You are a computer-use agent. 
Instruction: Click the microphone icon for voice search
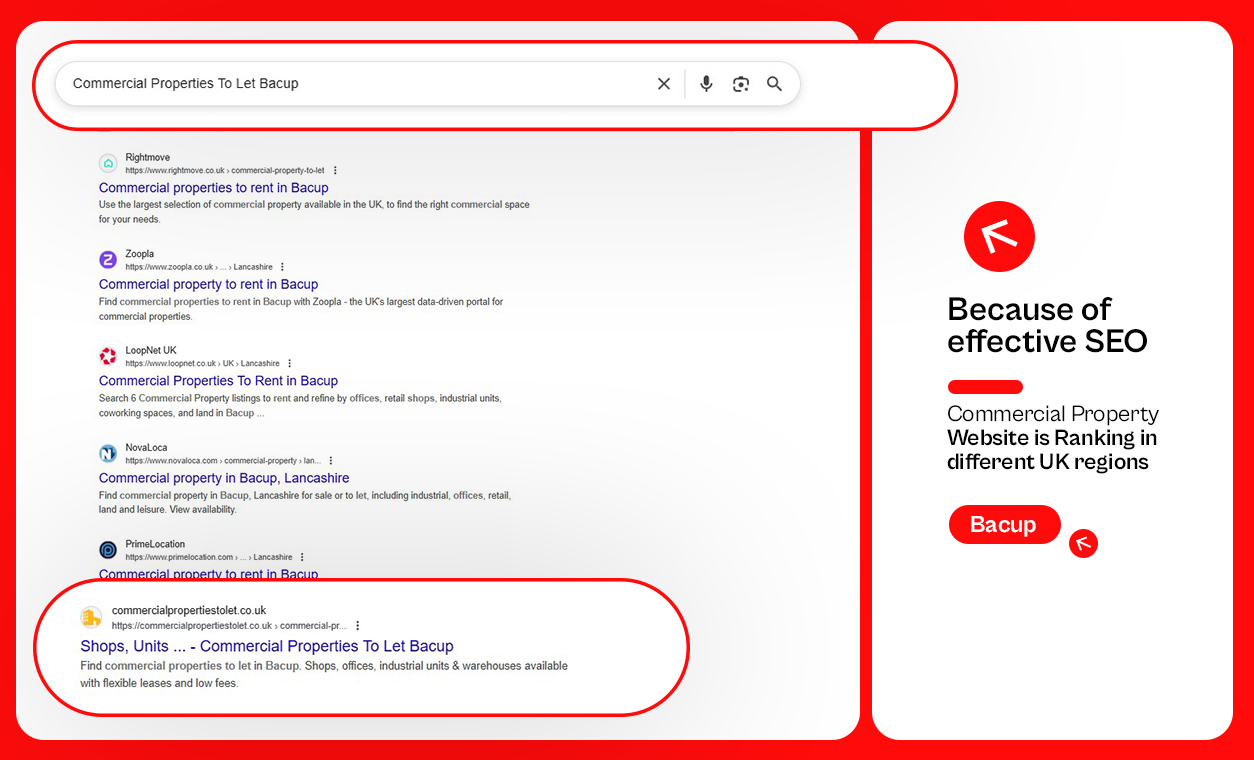click(706, 83)
